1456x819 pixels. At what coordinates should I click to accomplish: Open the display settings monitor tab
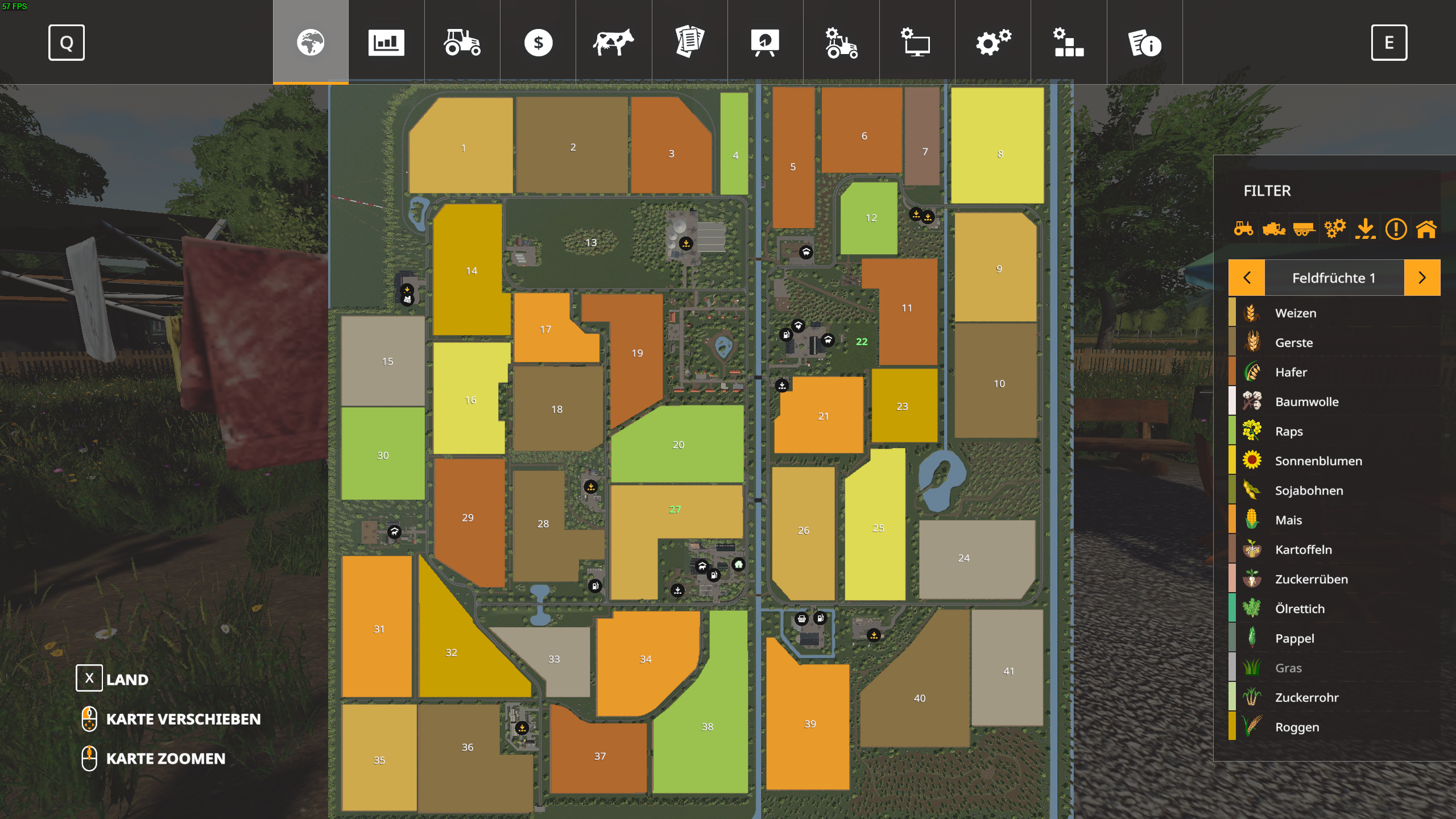917,42
